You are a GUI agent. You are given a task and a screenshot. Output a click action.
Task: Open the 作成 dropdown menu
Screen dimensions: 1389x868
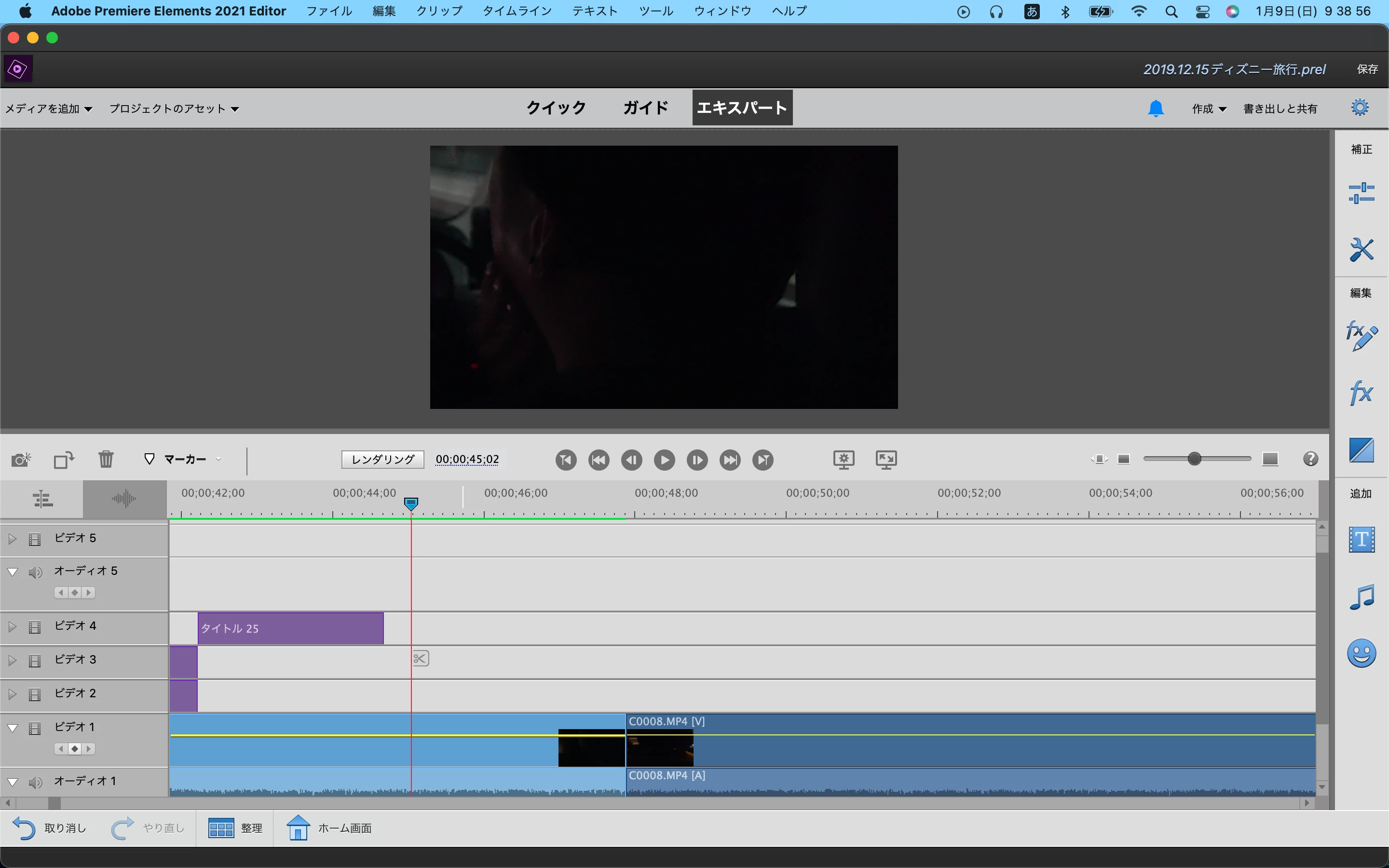coord(1208,108)
